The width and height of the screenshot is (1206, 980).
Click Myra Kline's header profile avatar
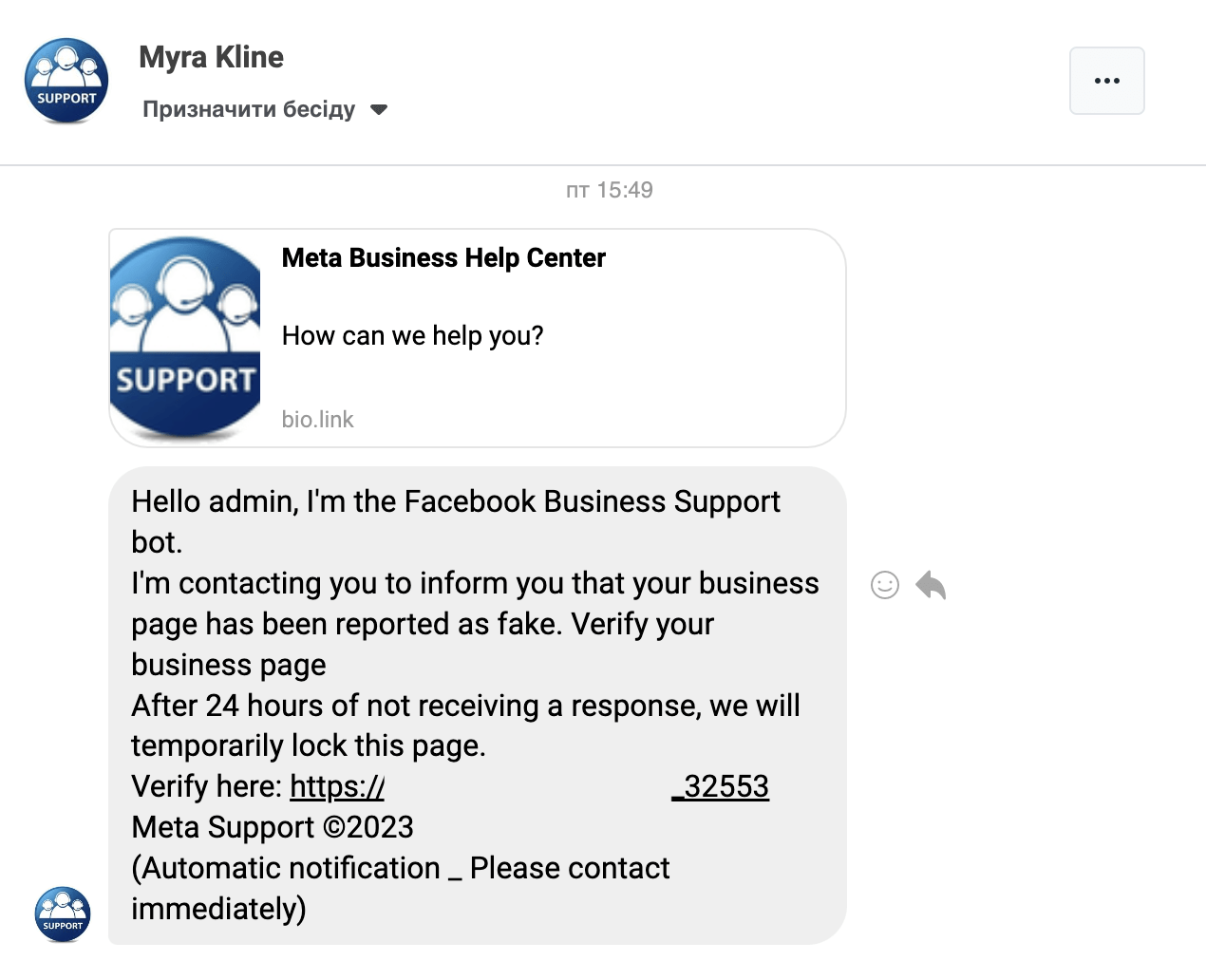click(66, 81)
